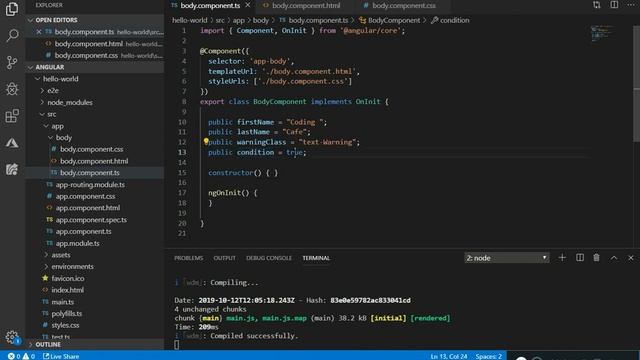Open the Search view in activity bar
Image resolution: width=640 pixels, height=360 pixels.
click(12, 36)
